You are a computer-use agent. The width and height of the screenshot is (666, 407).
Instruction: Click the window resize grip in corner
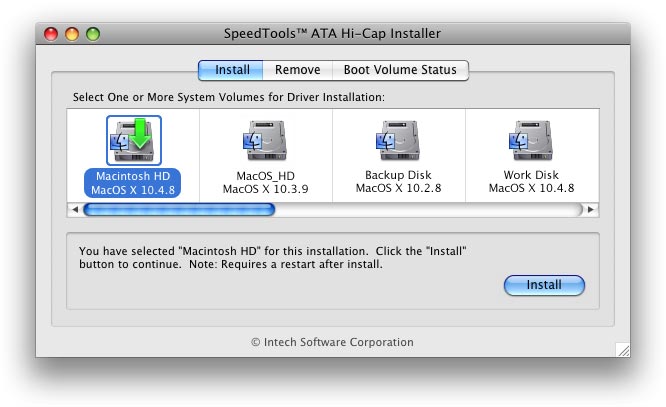[x=622, y=349]
